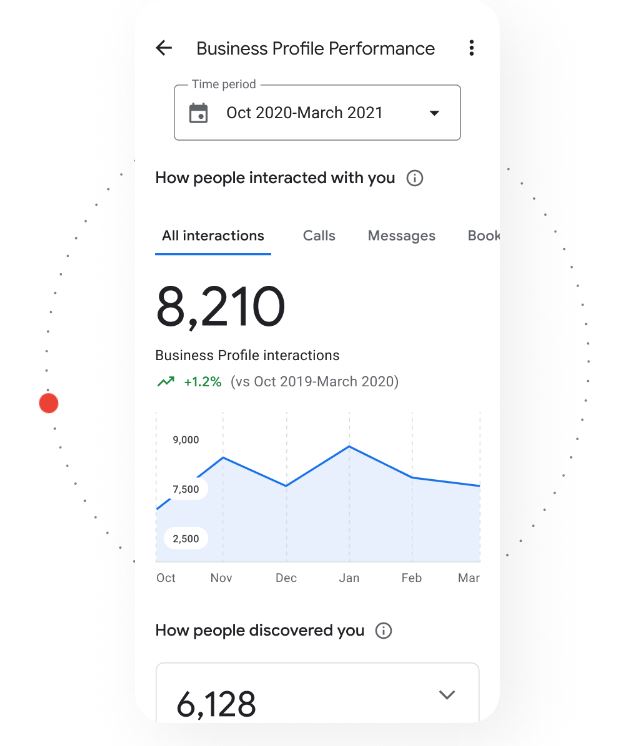Click the January peak on the chart

(349, 446)
